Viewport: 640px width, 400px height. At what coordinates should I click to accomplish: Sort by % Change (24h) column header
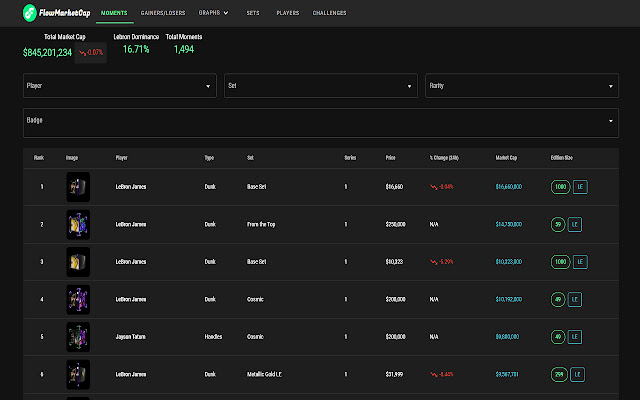click(x=444, y=158)
